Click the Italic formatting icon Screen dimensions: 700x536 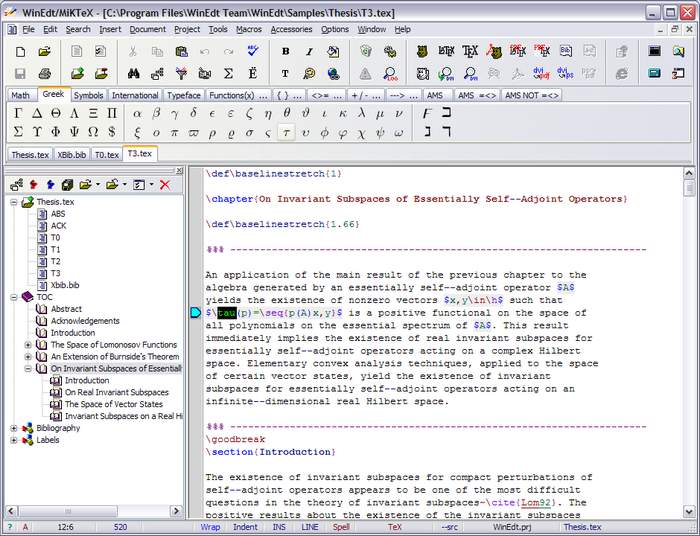pos(308,51)
